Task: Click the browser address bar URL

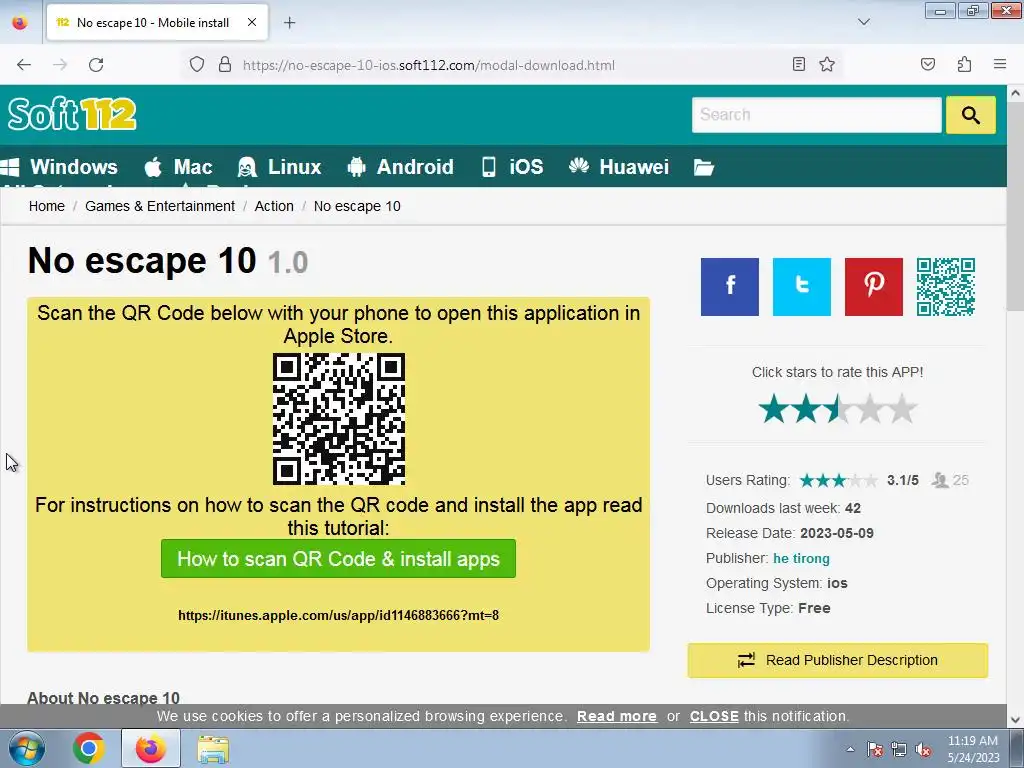Action: (428, 65)
